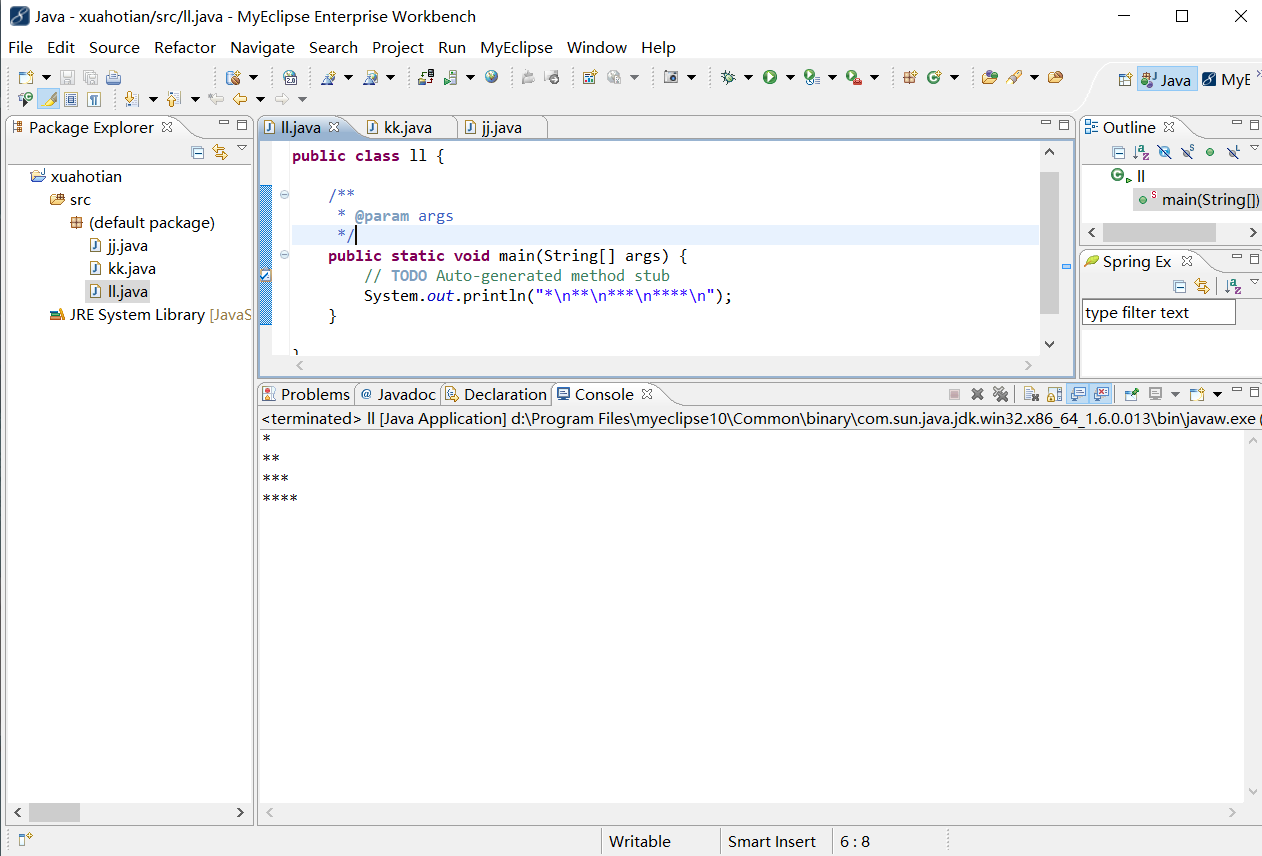Open the Open Console dropdown arrow

(1217, 394)
